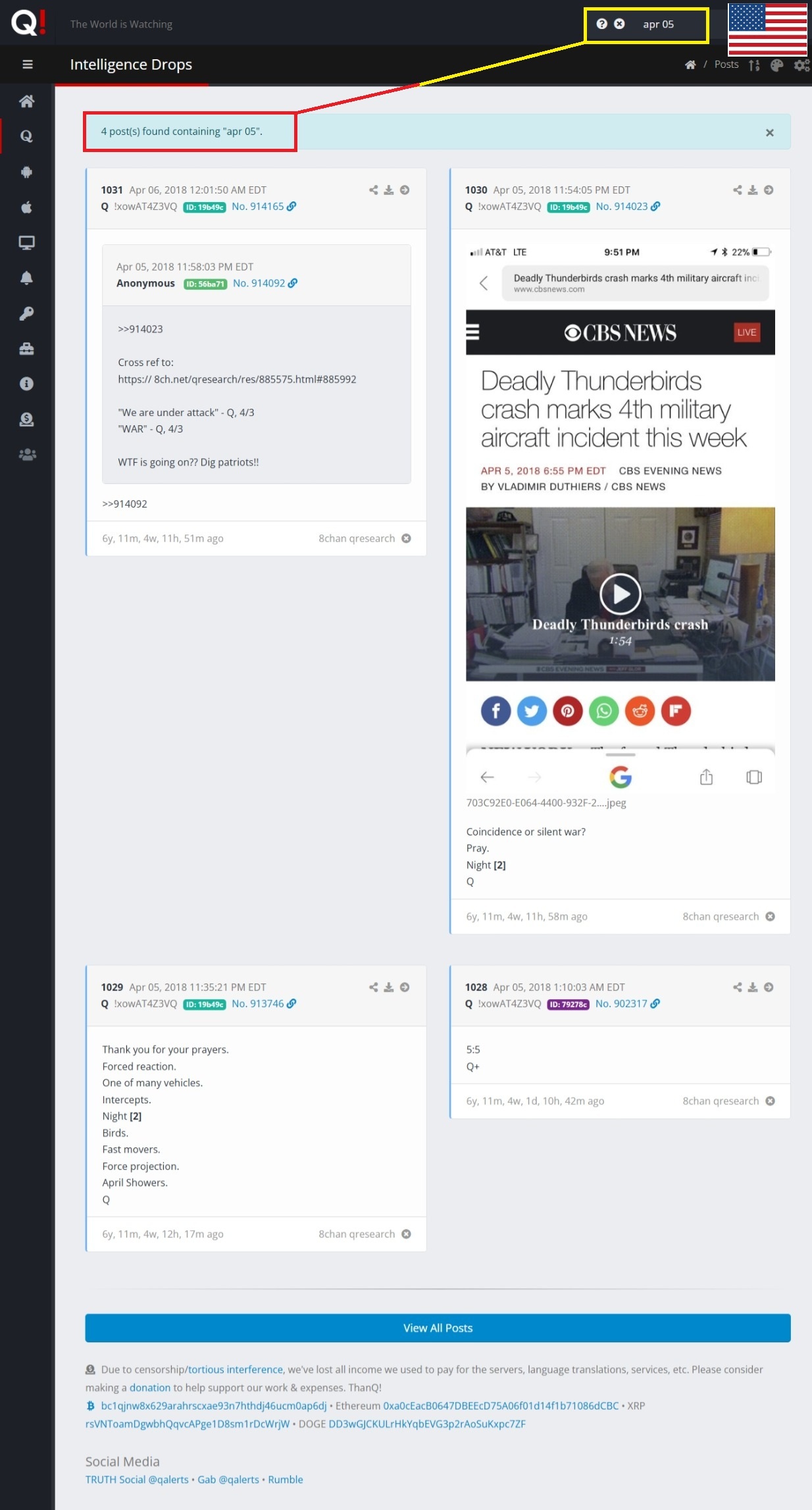Open the theme palette icon
Viewport: 812px width, 1510px height.
[776, 65]
